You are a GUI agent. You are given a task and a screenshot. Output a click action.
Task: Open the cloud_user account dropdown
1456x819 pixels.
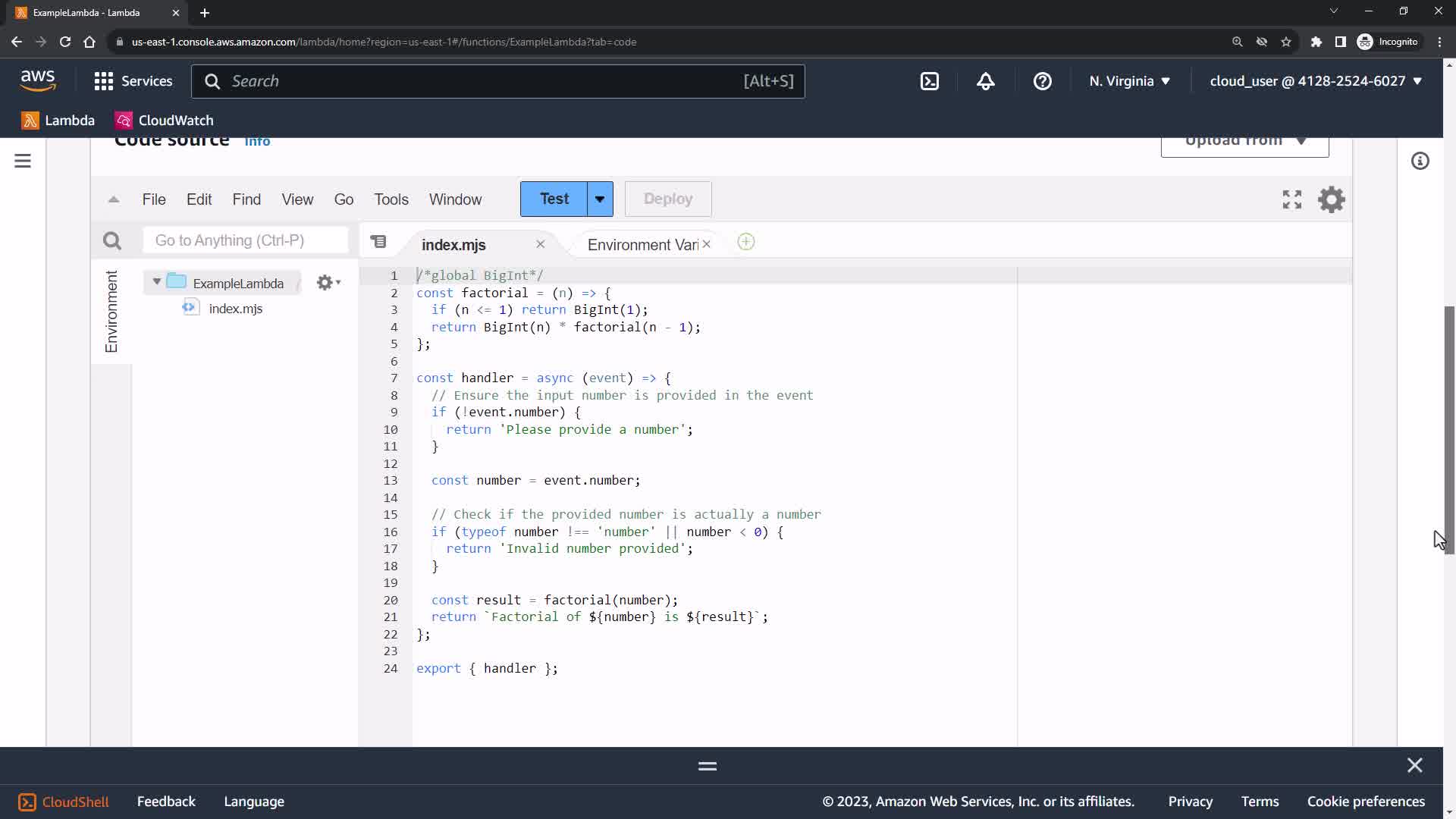click(1315, 81)
